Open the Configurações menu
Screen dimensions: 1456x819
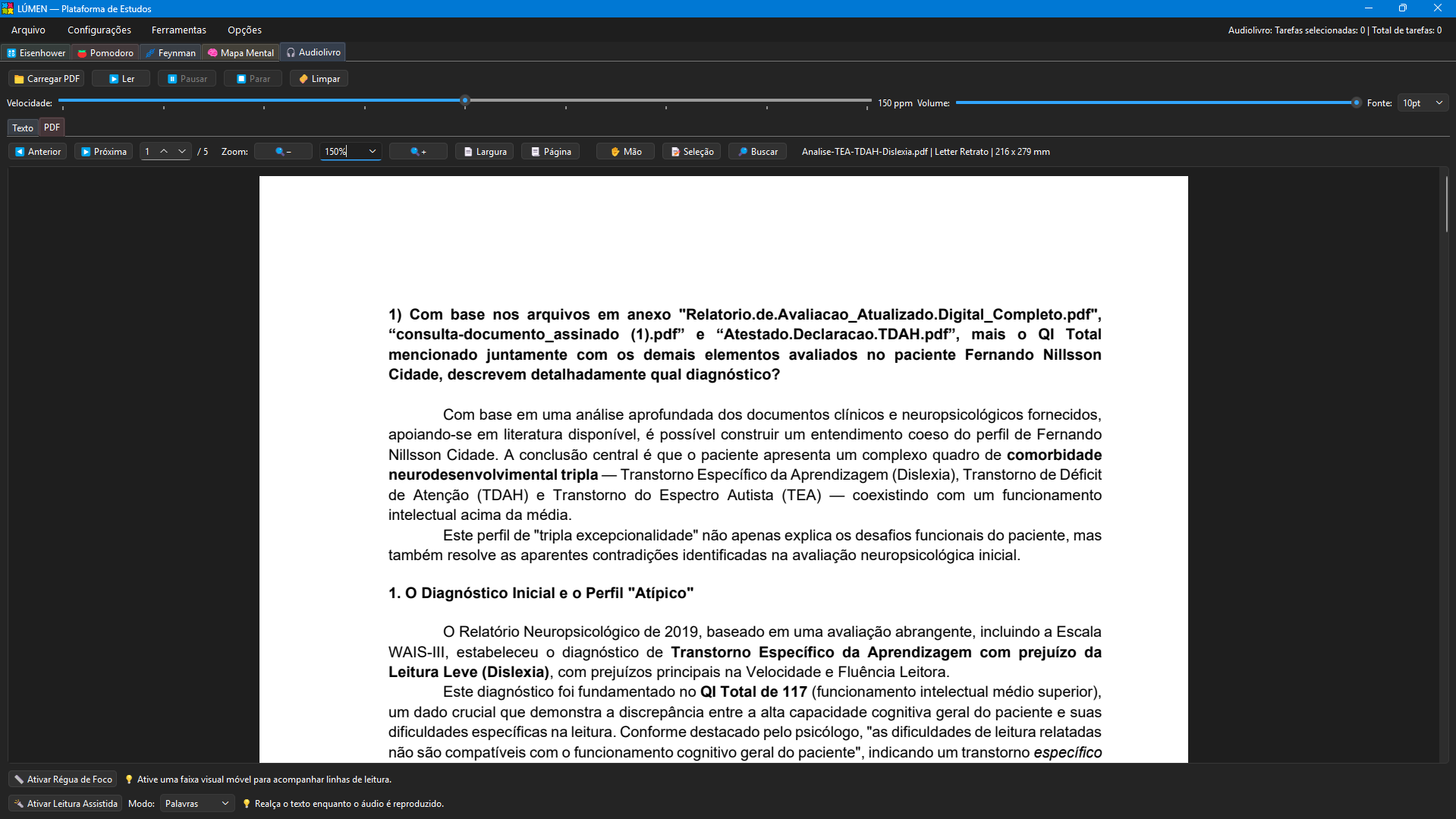click(99, 30)
